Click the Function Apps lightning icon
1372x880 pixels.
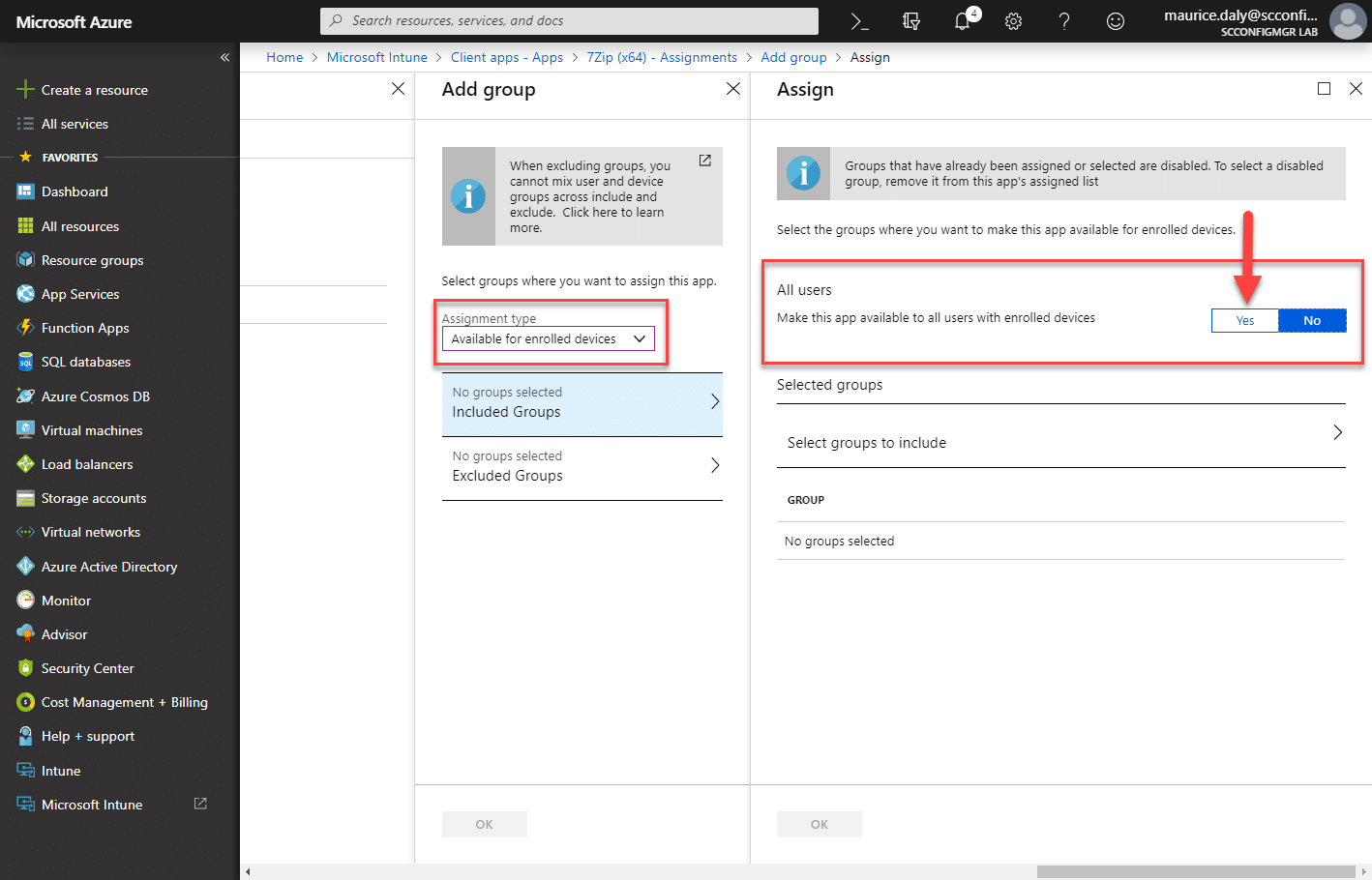[25, 327]
